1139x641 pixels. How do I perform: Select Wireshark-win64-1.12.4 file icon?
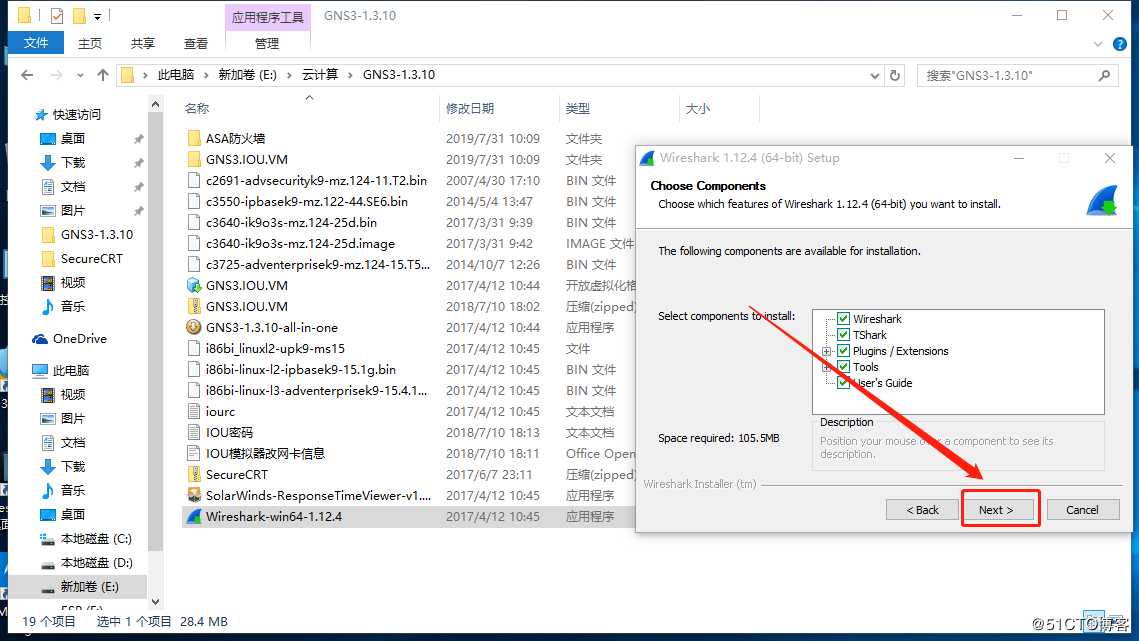(194, 516)
